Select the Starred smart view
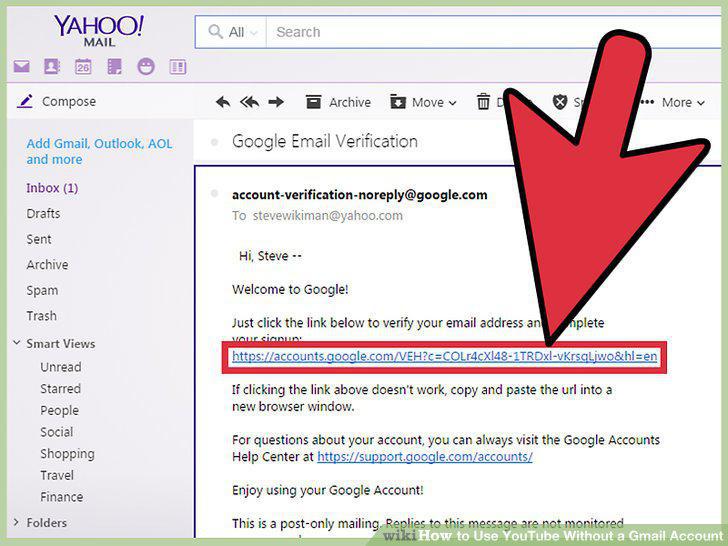The height and width of the screenshot is (546, 728). [x=60, y=389]
